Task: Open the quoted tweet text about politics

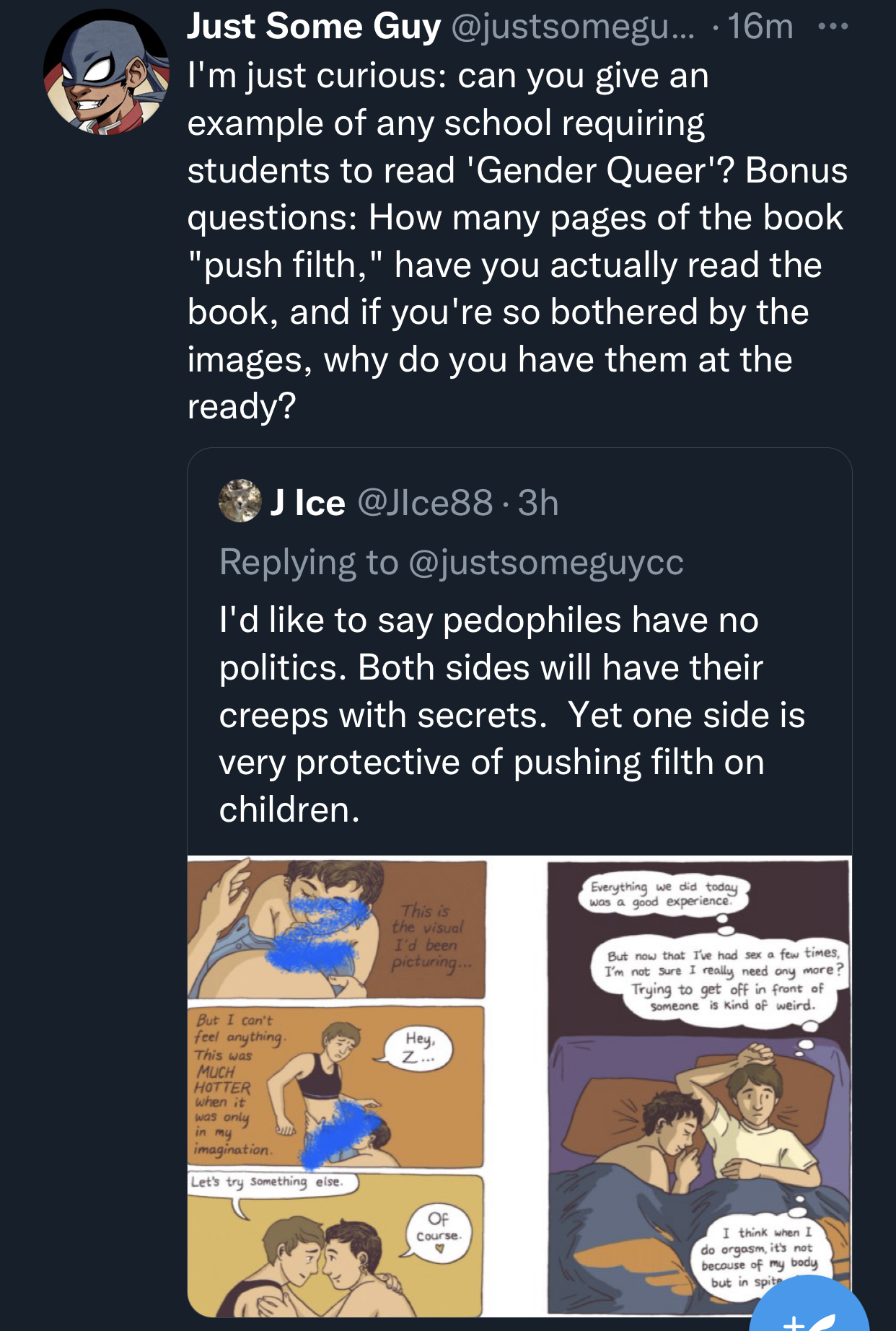Action: coord(512,714)
